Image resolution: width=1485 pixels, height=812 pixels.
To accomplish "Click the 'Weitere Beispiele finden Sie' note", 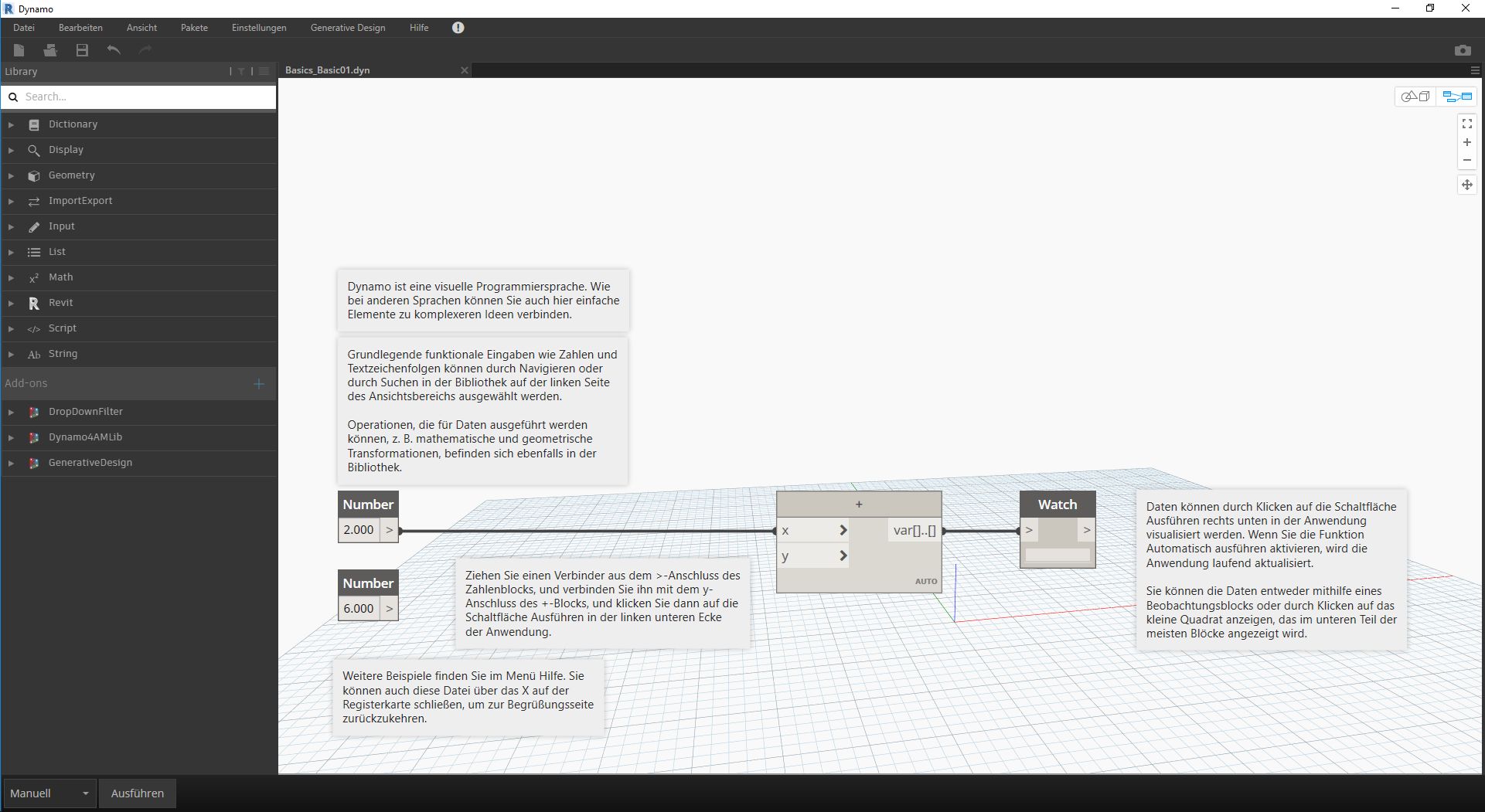I will (x=468, y=697).
